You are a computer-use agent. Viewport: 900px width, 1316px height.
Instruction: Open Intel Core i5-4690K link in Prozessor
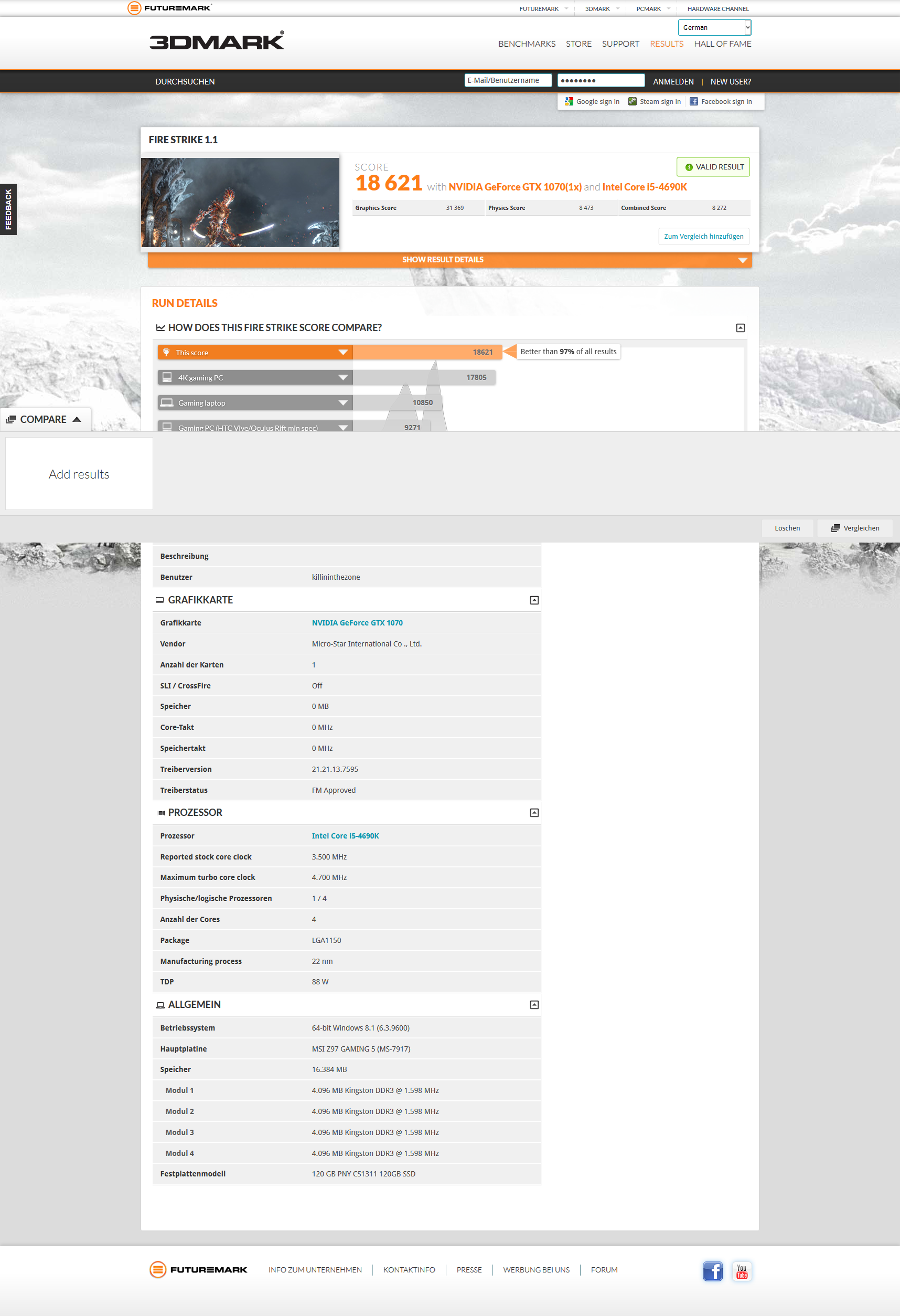click(x=345, y=836)
